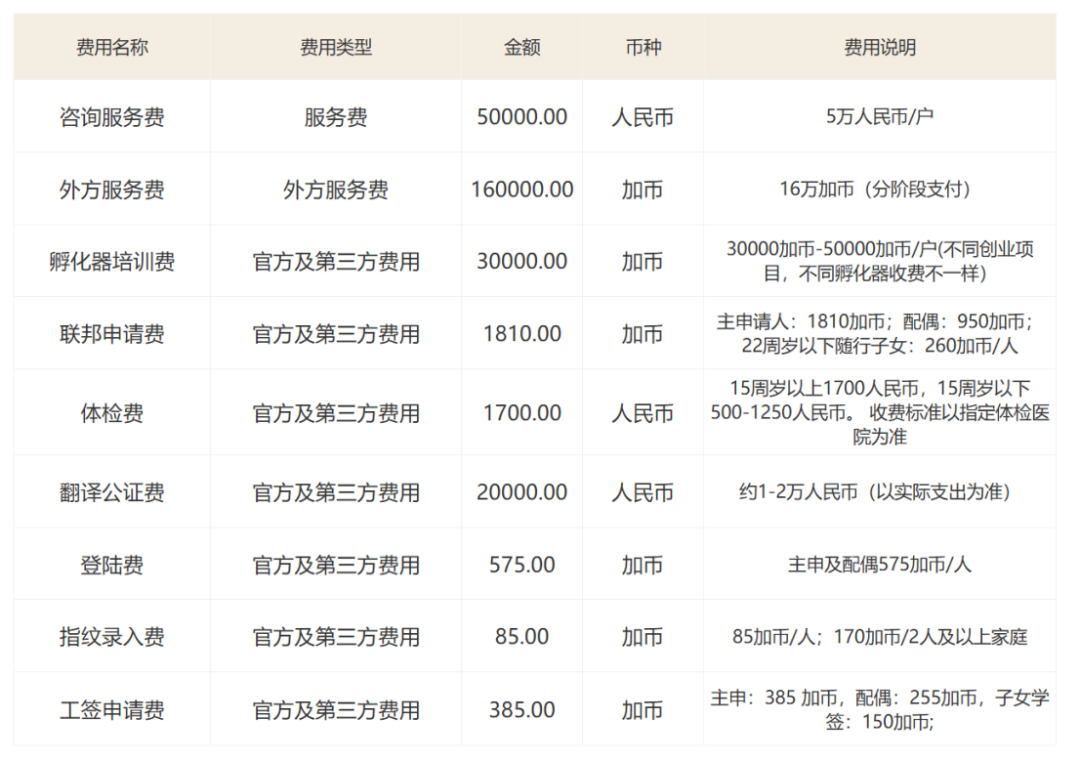Select the 孵化器培训费 cell

coord(112,262)
